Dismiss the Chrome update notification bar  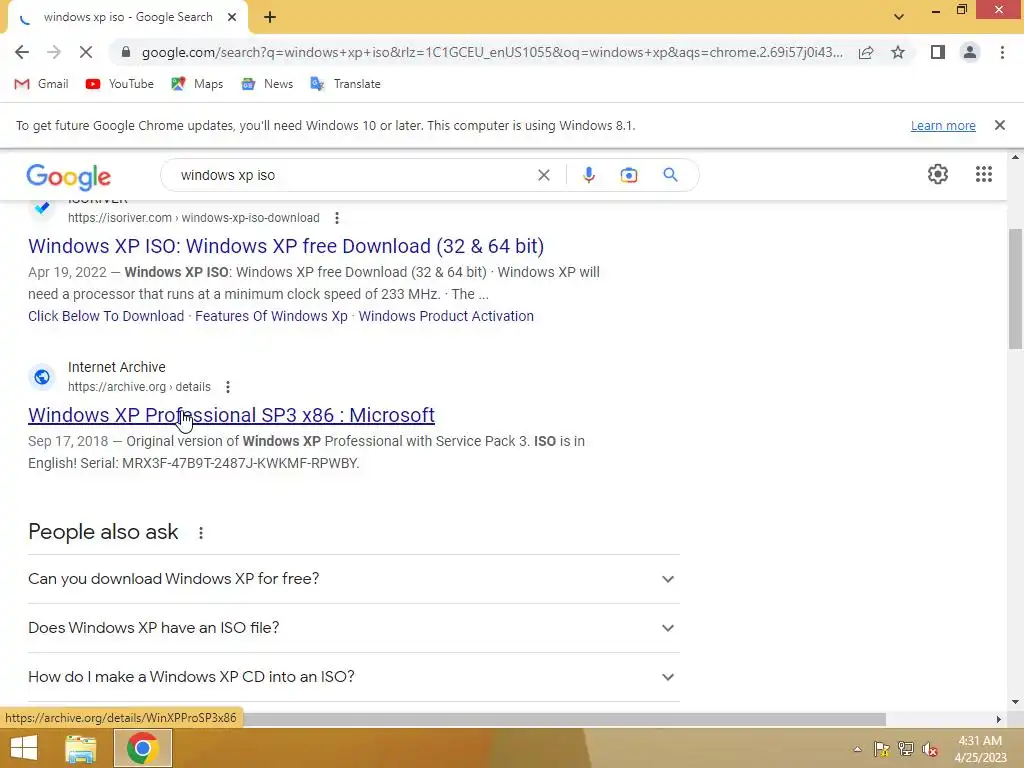(x=999, y=125)
